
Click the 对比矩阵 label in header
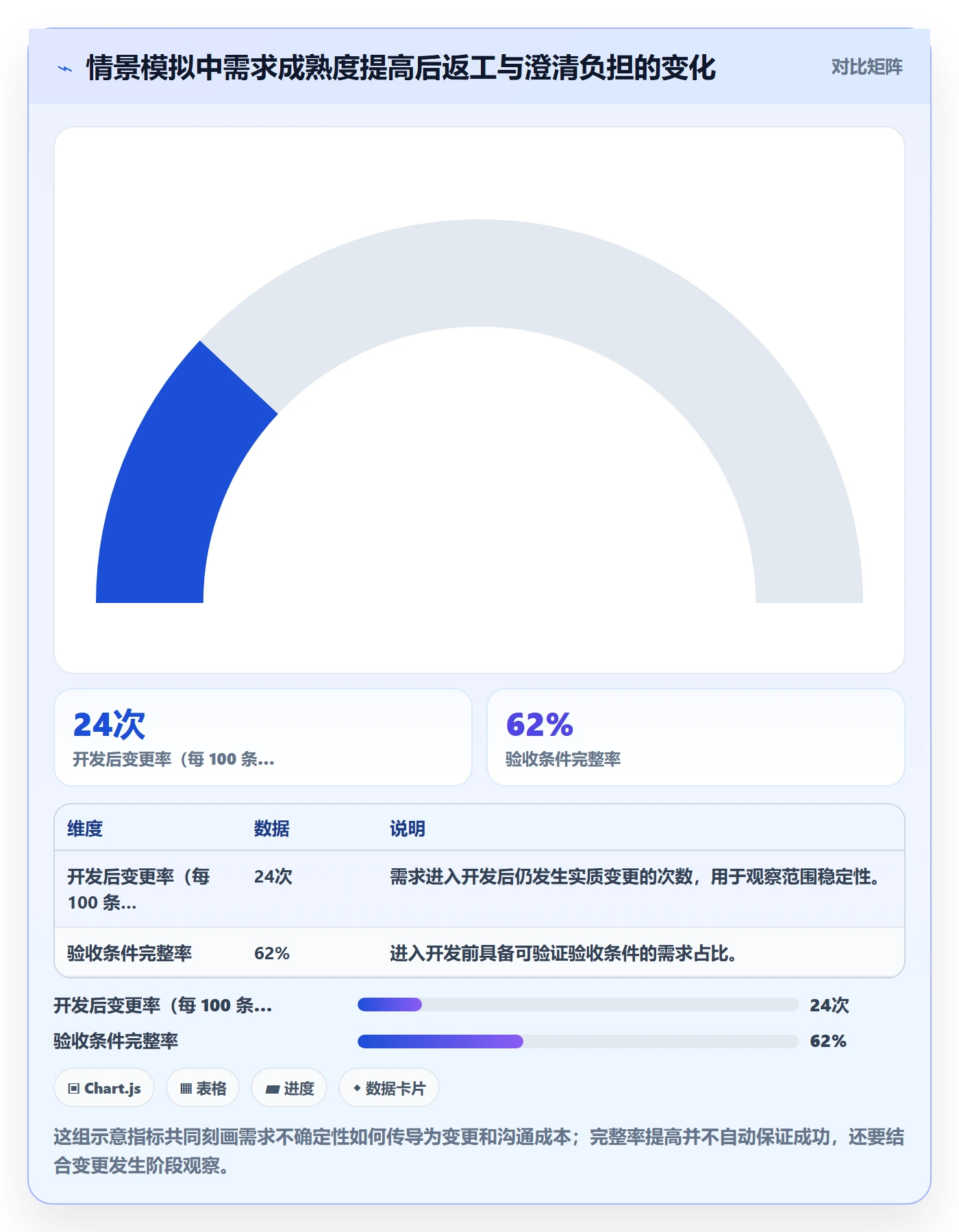[x=867, y=67]
